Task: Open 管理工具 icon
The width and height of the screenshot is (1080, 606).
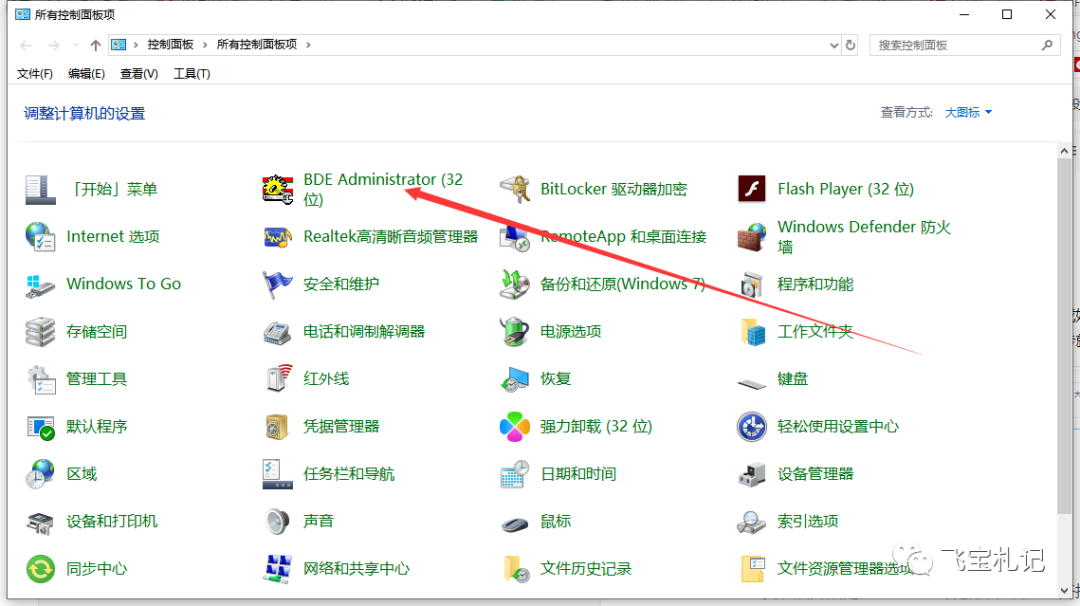Action: (40, 379)
